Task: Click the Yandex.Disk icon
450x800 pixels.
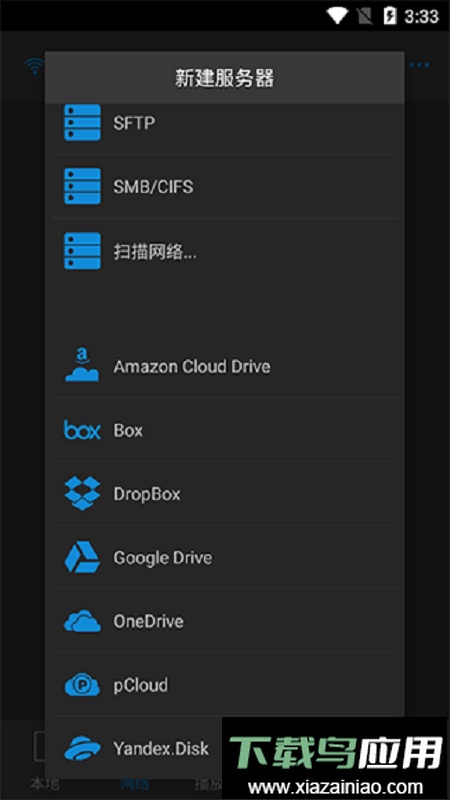Action: (82, 748)
